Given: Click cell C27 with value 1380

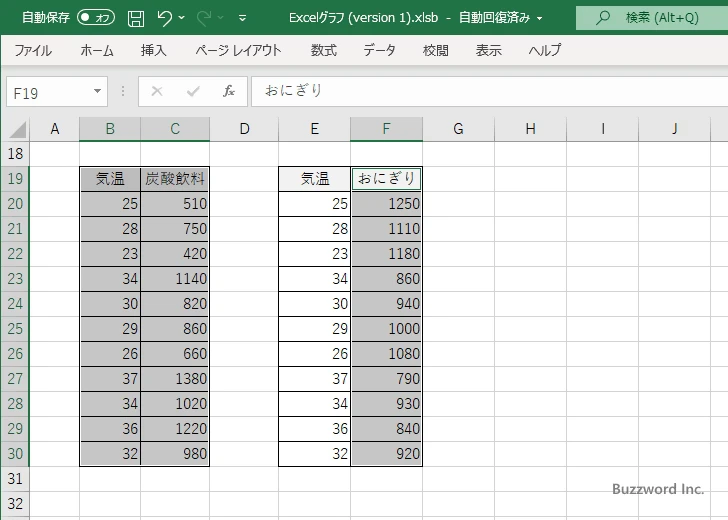Looking at the screenshot, I should coord(175,379).
